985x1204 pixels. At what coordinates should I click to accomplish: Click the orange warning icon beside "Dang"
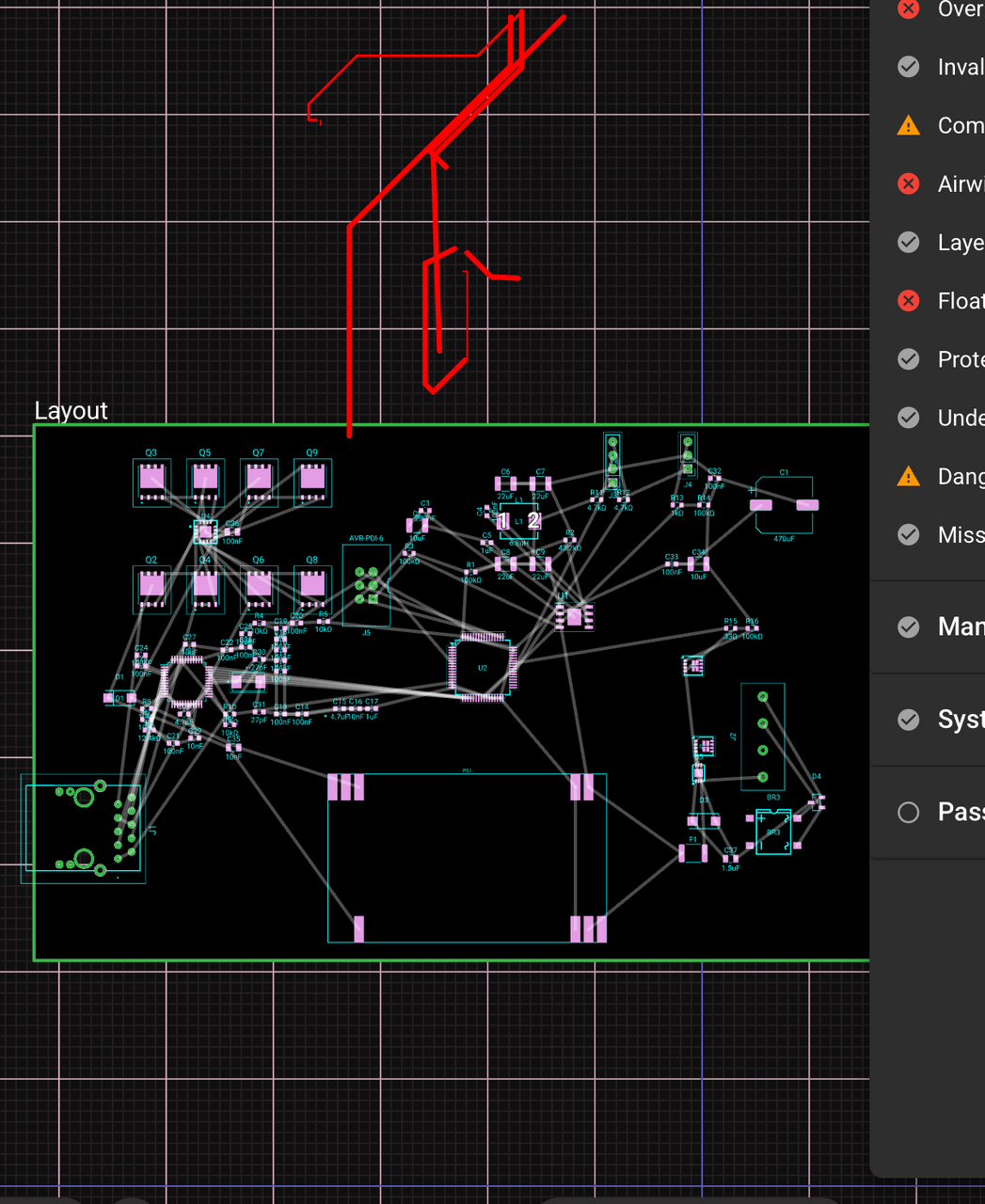(x=908, y=476)
